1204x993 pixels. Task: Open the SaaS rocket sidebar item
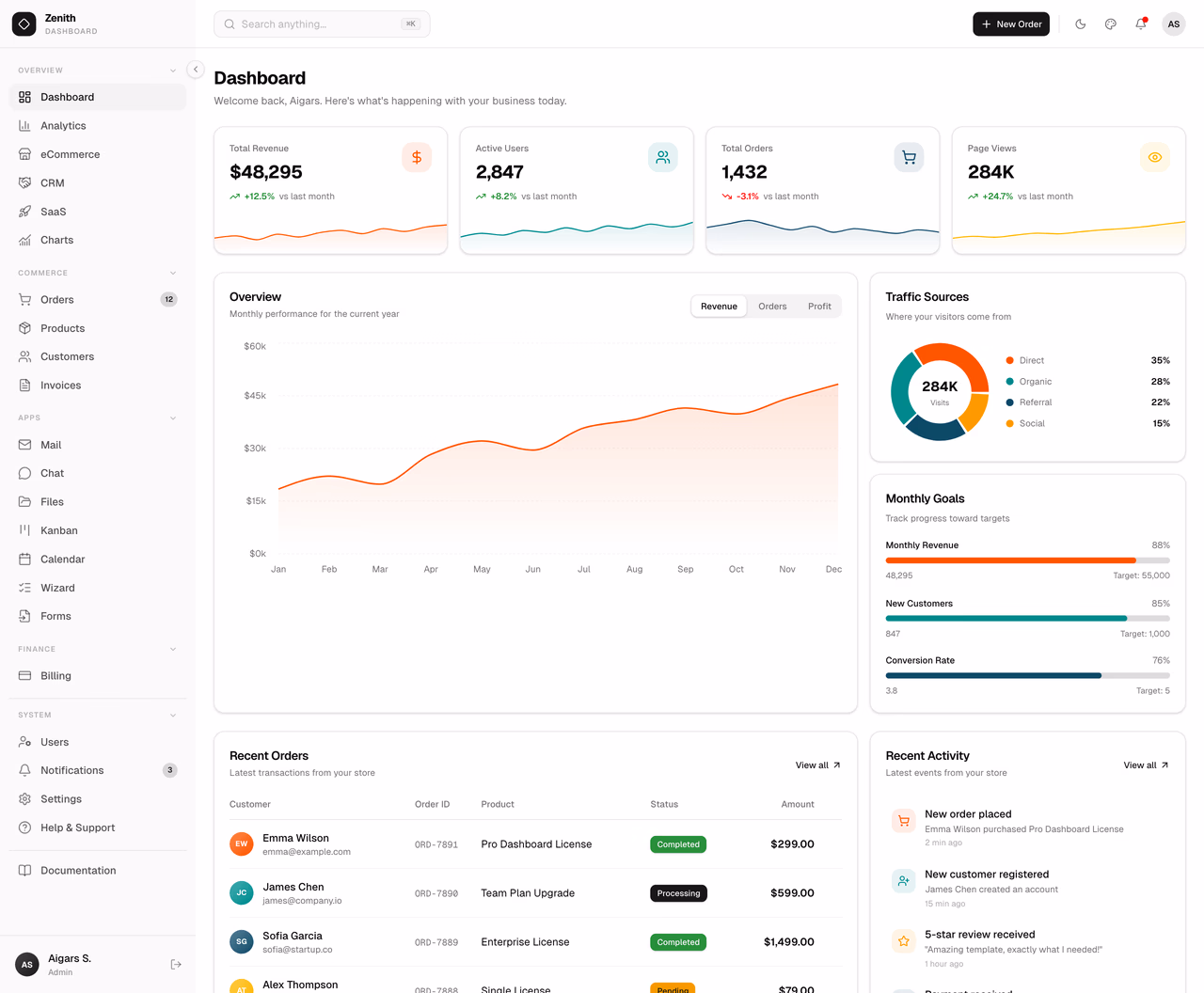tap(98, 212)
